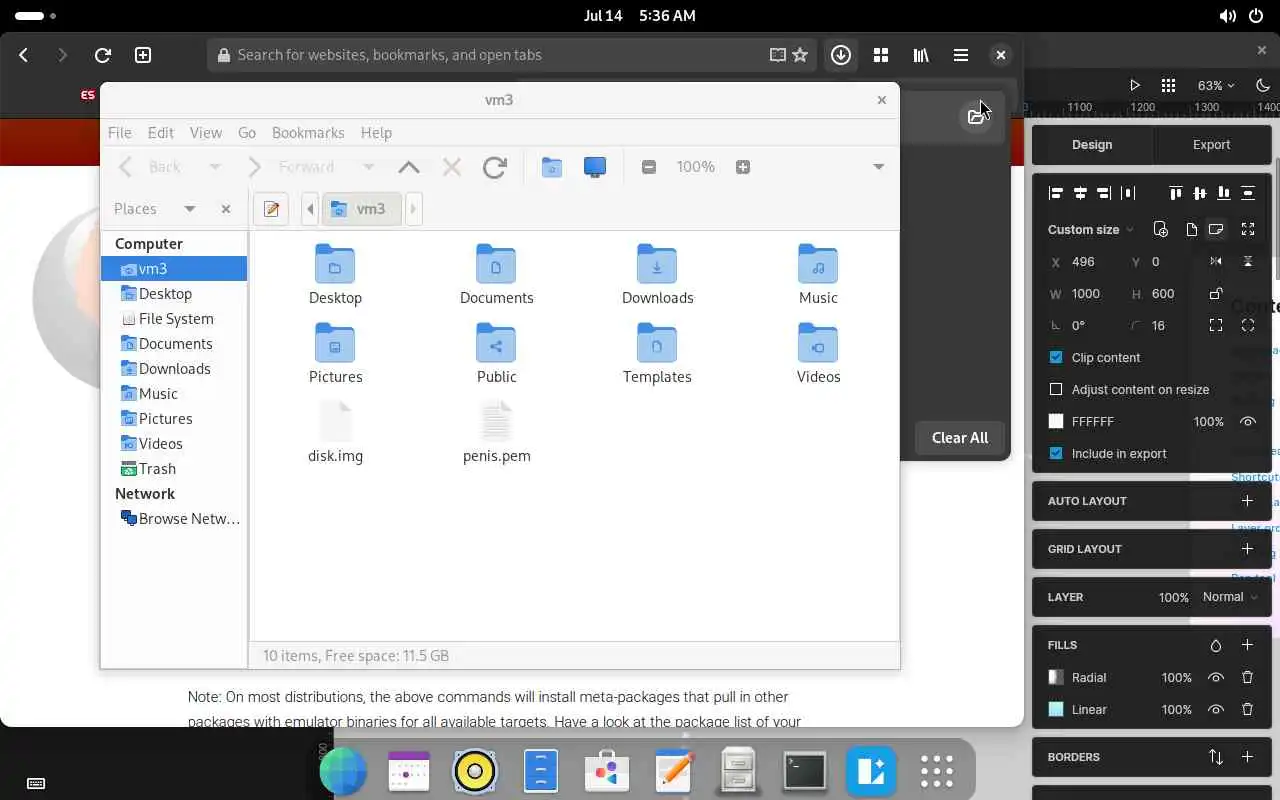Switch to the Export tab

1211,144
